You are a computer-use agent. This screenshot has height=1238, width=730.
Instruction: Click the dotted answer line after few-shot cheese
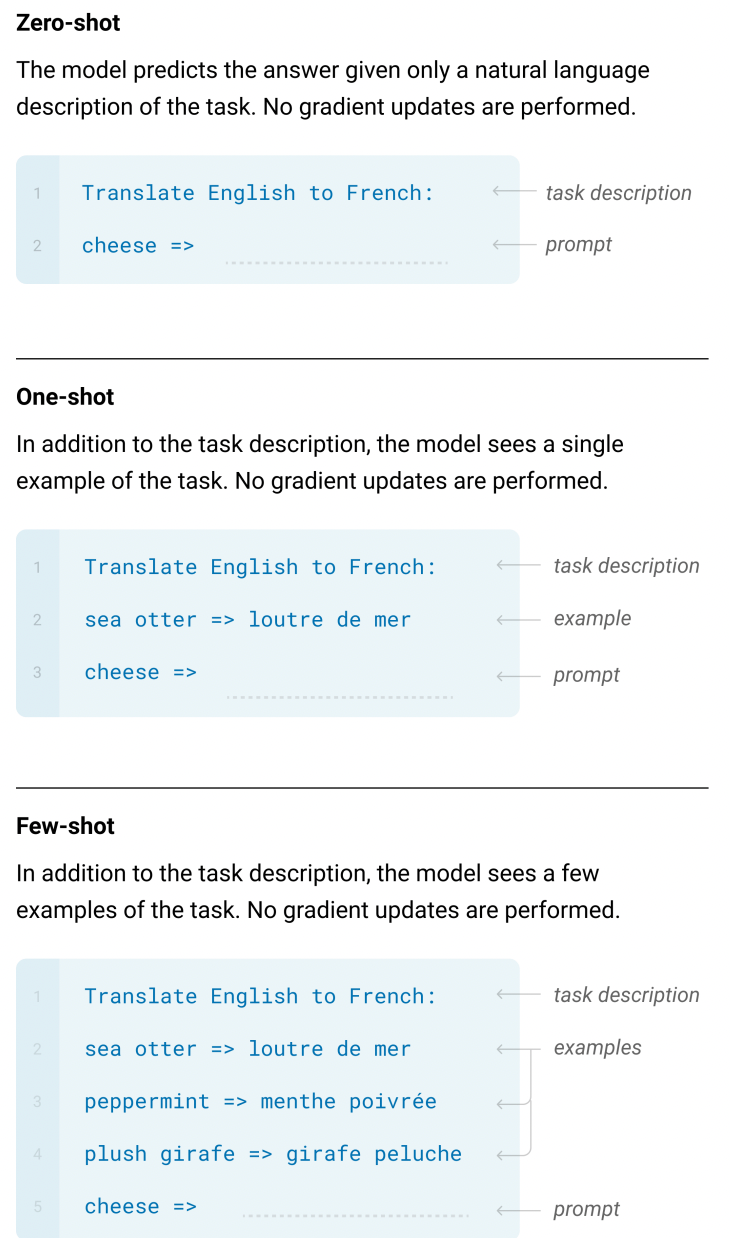pyautogui.click(x=355, y=1216)
